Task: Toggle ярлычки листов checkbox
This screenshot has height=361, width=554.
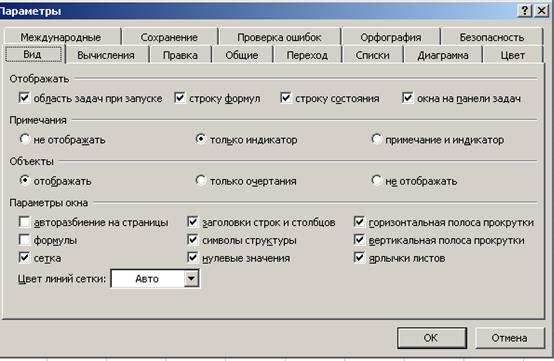Action: click(x=359, y=257)
